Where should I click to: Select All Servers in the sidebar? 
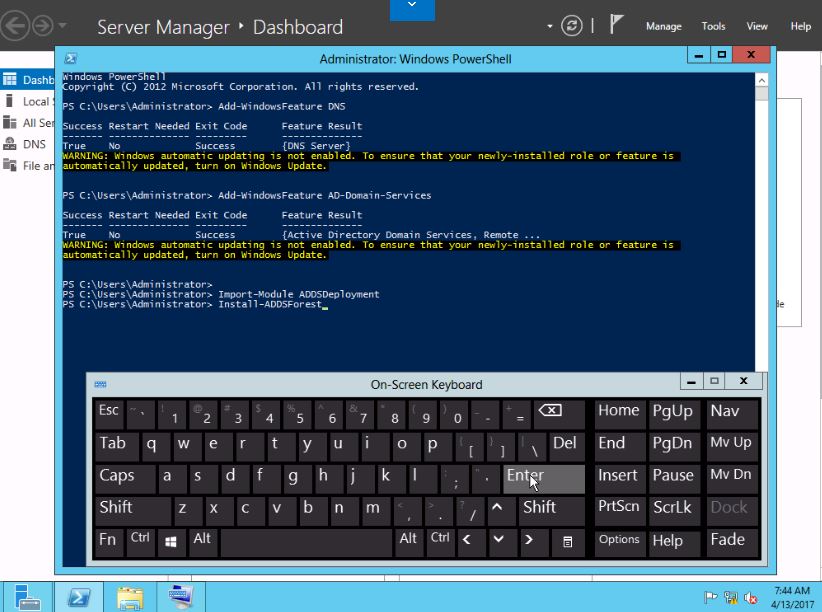[x=27, y=123]
